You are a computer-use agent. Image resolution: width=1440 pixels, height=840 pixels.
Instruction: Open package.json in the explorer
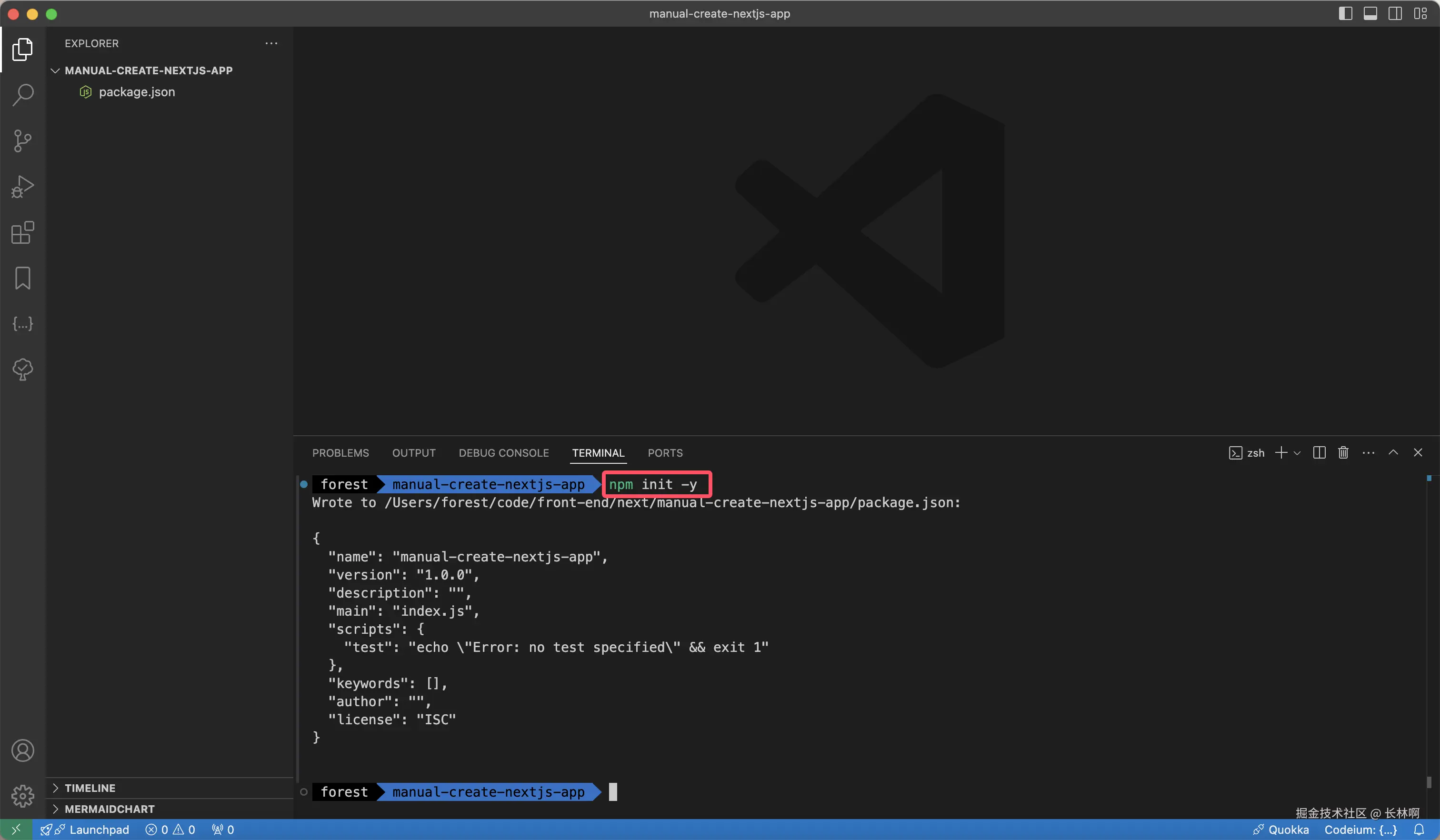pos(137,92)
